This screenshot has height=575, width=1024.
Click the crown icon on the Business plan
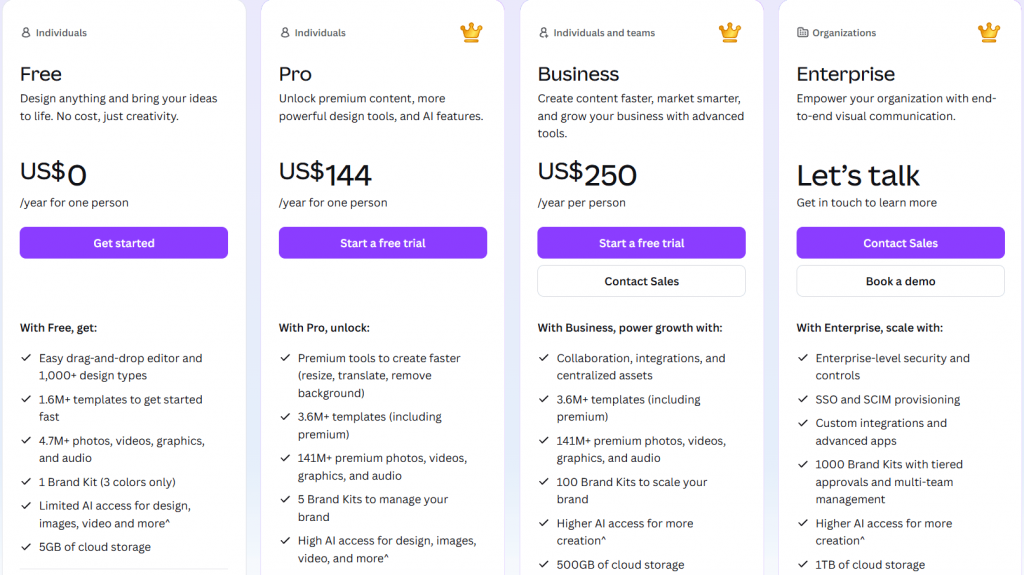730,33
